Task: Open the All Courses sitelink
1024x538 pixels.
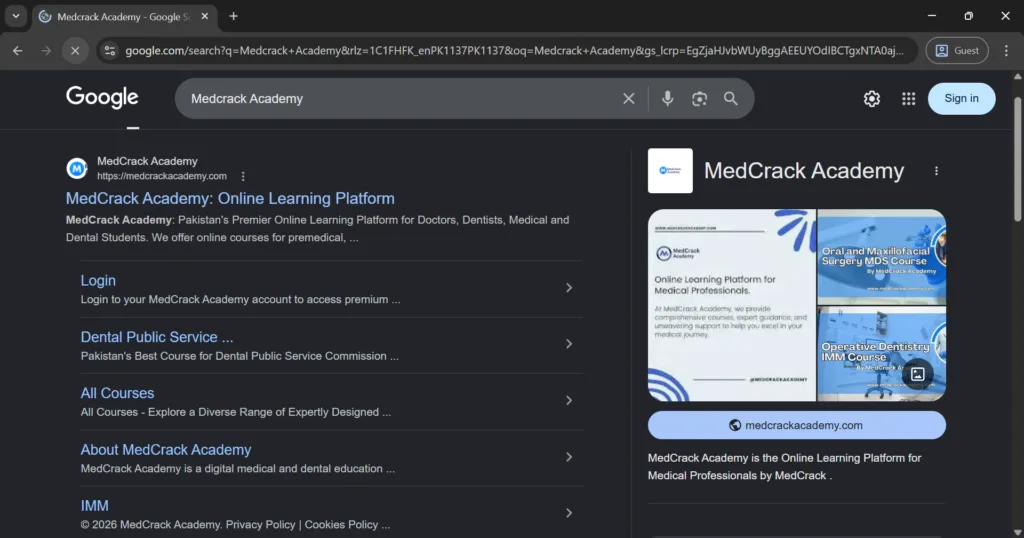Action: (118, 393)
